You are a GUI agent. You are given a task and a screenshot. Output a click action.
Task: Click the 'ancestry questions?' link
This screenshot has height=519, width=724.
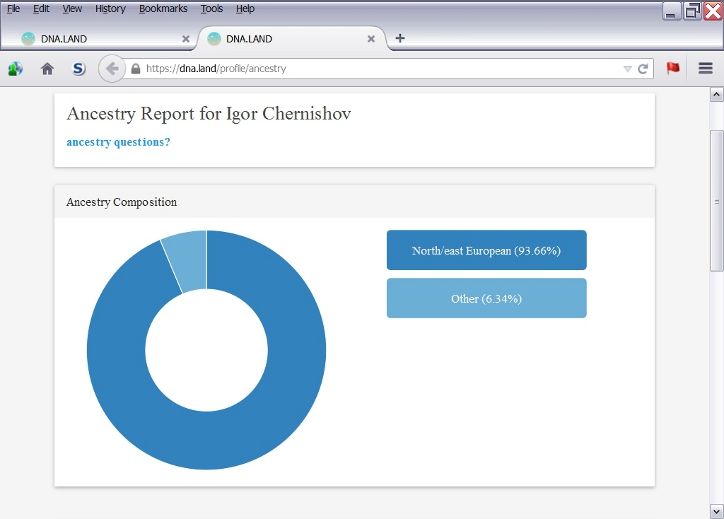click(118, 142)
